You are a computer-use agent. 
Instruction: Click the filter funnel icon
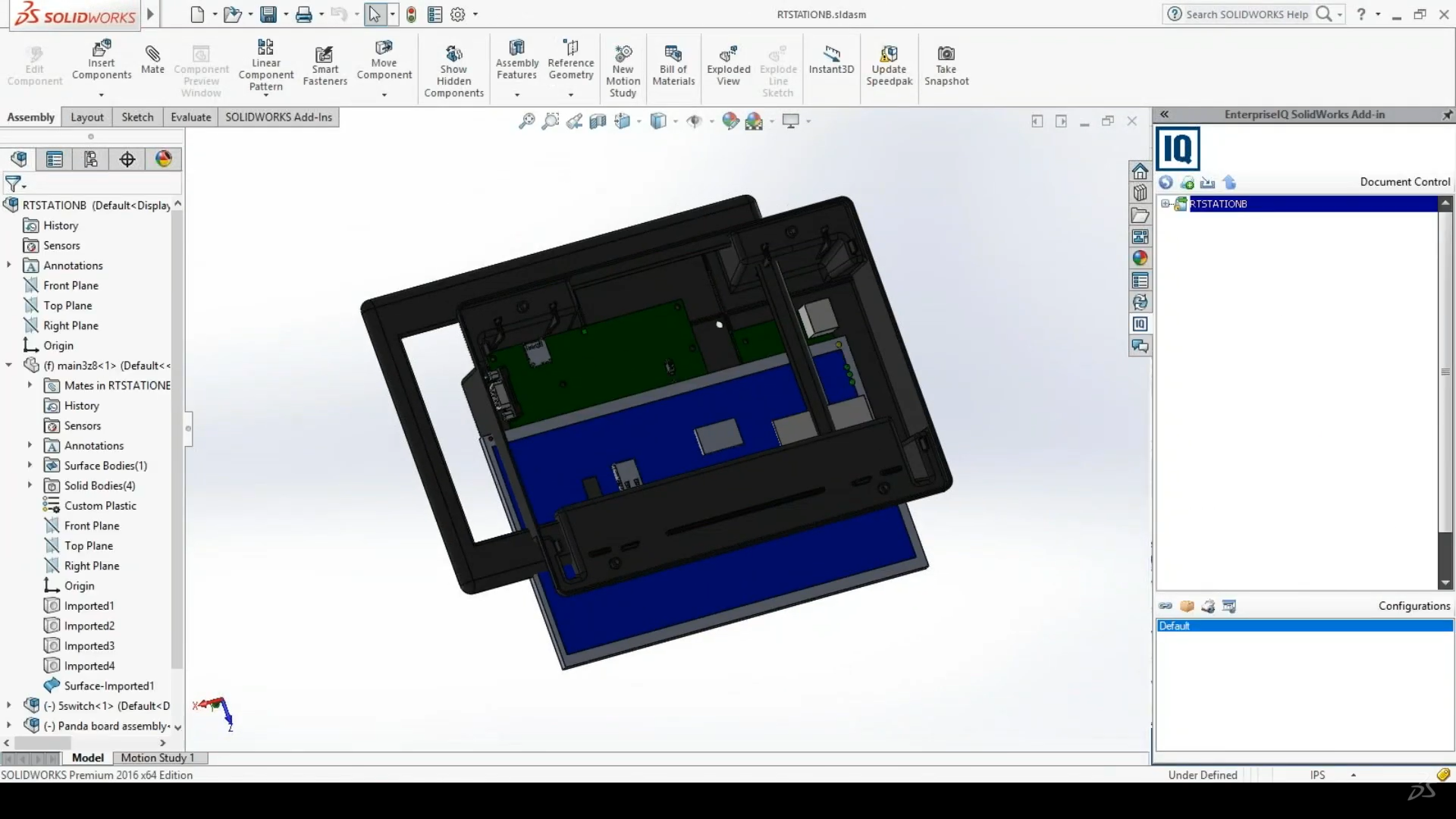click(13, 184)
